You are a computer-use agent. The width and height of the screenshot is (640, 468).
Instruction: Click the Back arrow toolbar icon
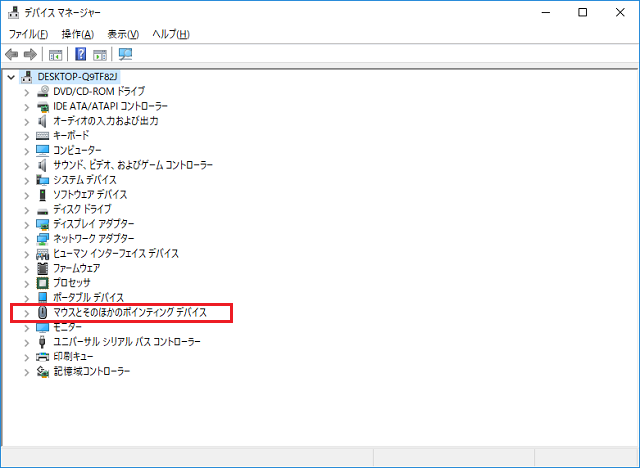(x=11, y=54)
